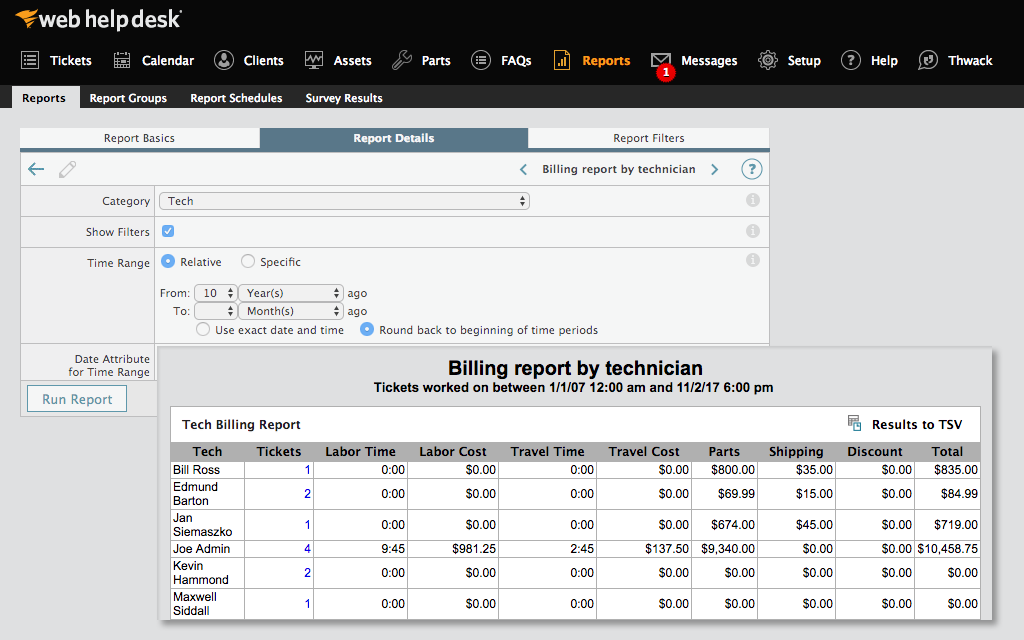Click the Assets icon
The width and height of the screenshot is (1024, 640).
pos(314,60)
